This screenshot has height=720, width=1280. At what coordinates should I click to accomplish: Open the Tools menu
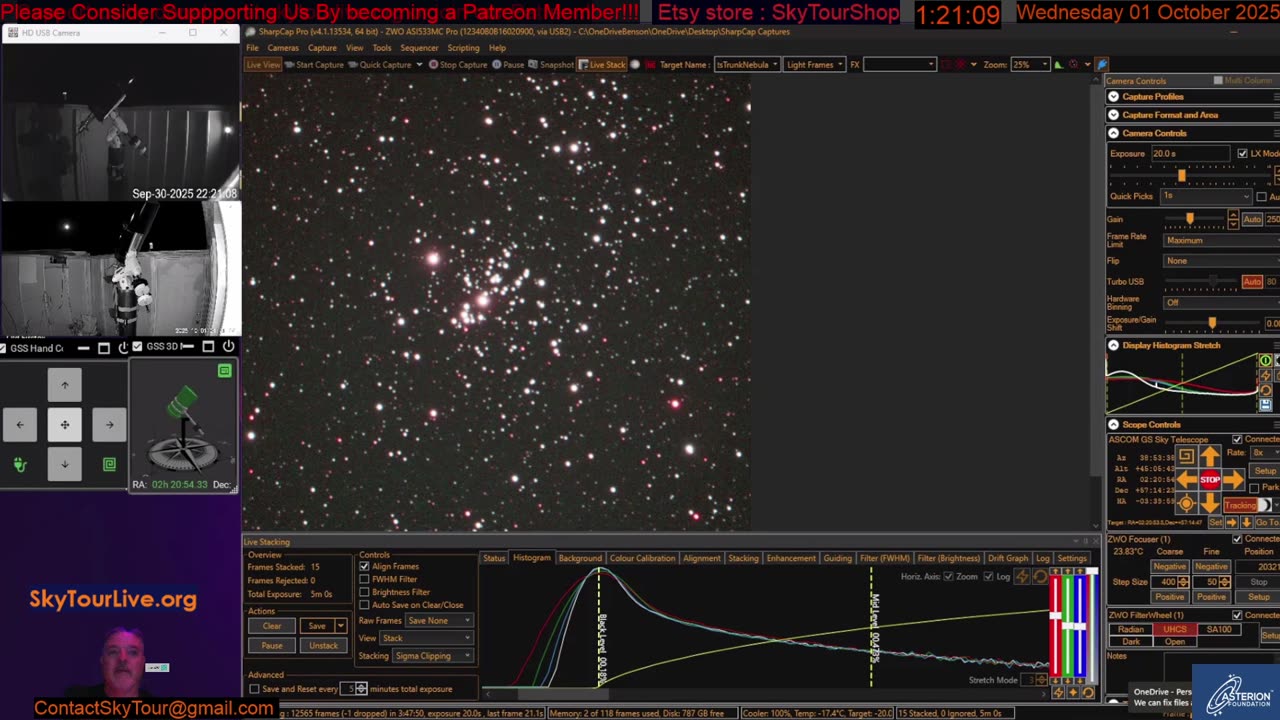pyautogui.click(x=382, y=48)
